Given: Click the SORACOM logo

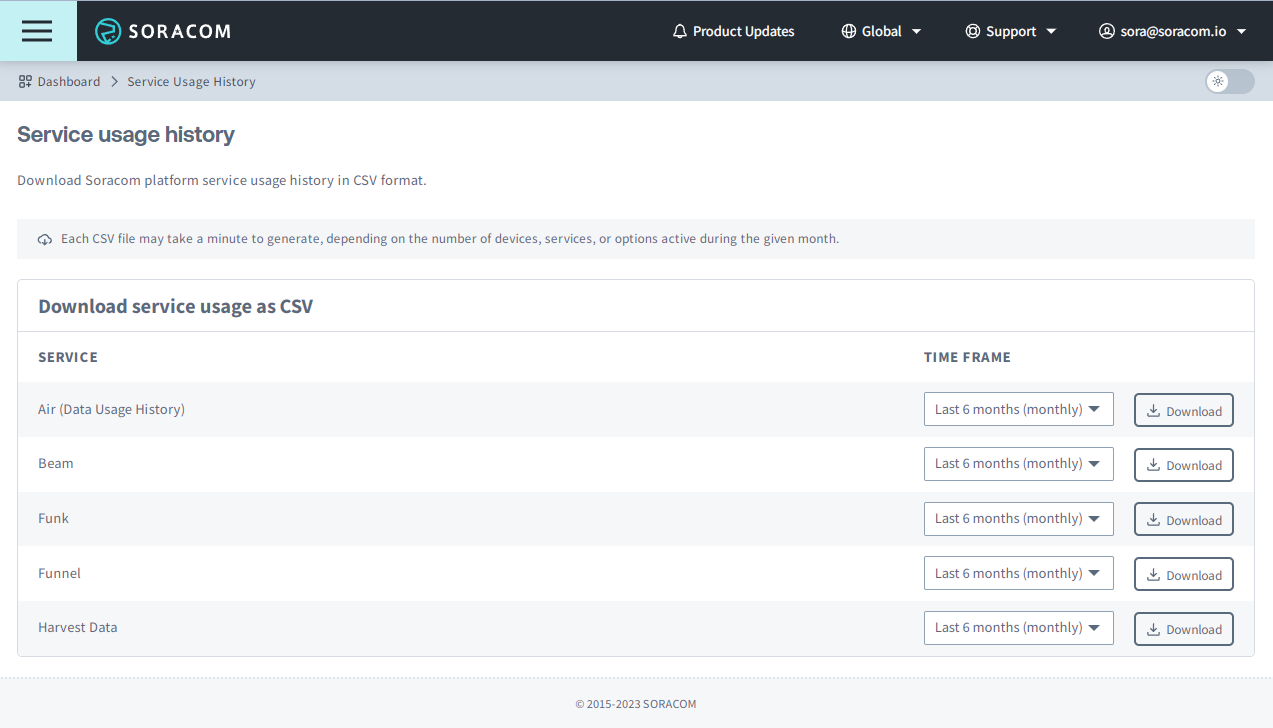Looking at the screenshot, I should [160, 30].
